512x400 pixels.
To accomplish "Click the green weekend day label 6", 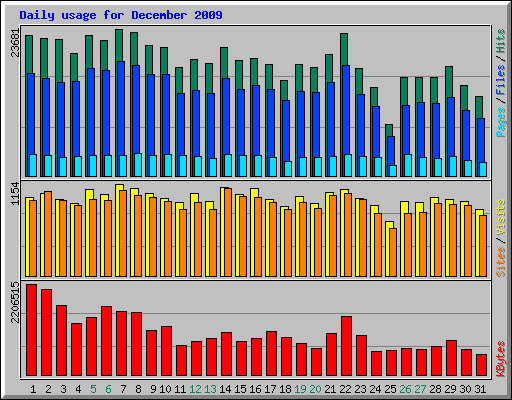I will coord(108,389).
